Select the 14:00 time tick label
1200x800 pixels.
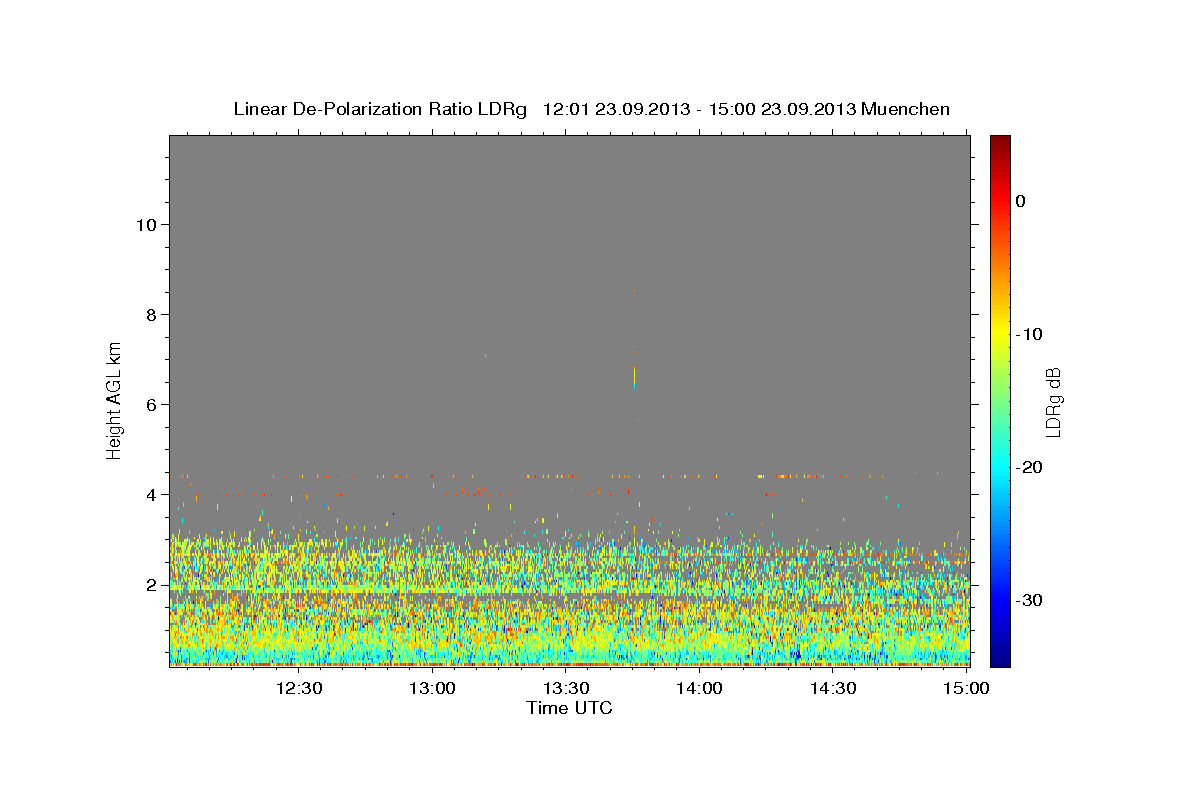pos(699,689)
